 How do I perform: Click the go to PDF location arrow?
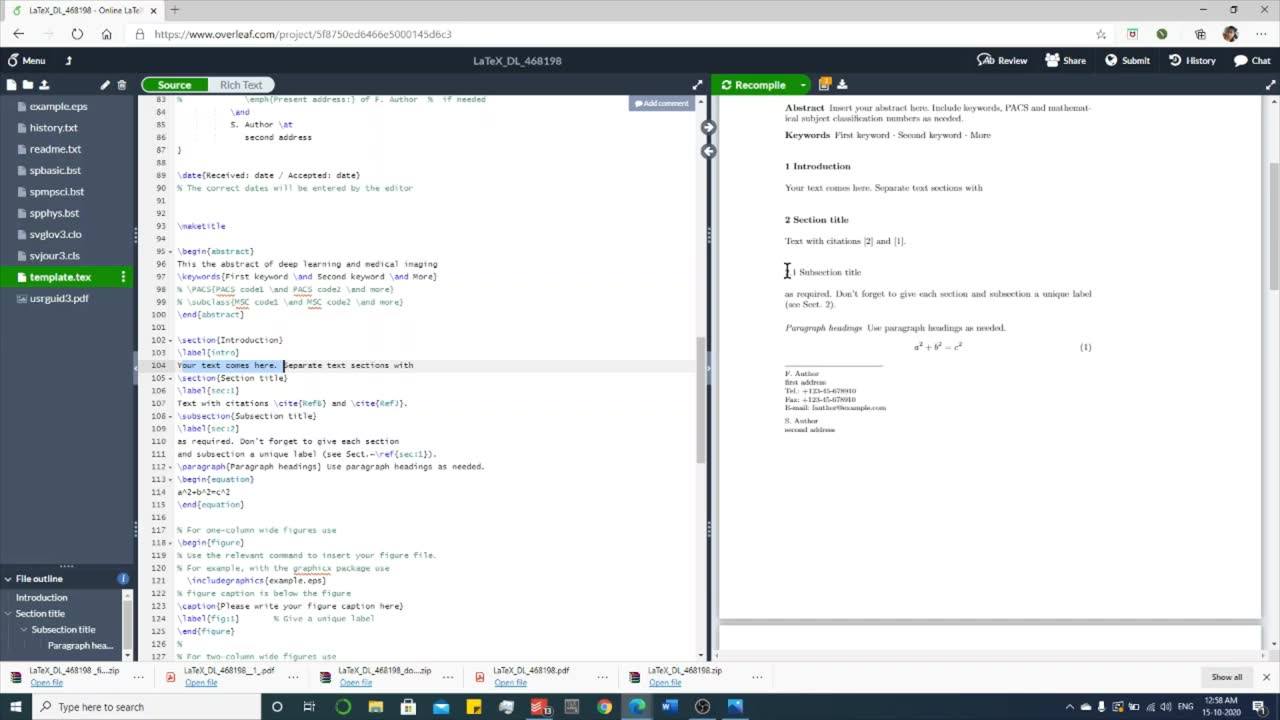[x=708, y=127]
